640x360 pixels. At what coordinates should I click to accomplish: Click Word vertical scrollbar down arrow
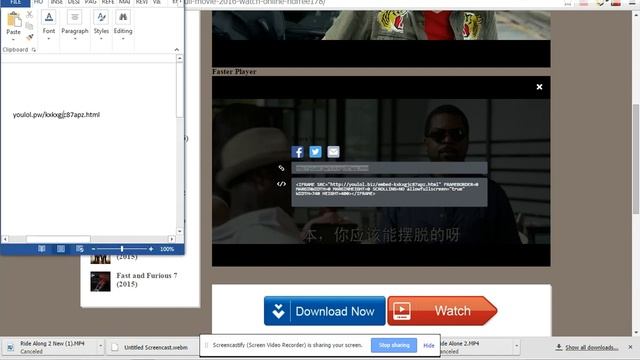(180, 231)
